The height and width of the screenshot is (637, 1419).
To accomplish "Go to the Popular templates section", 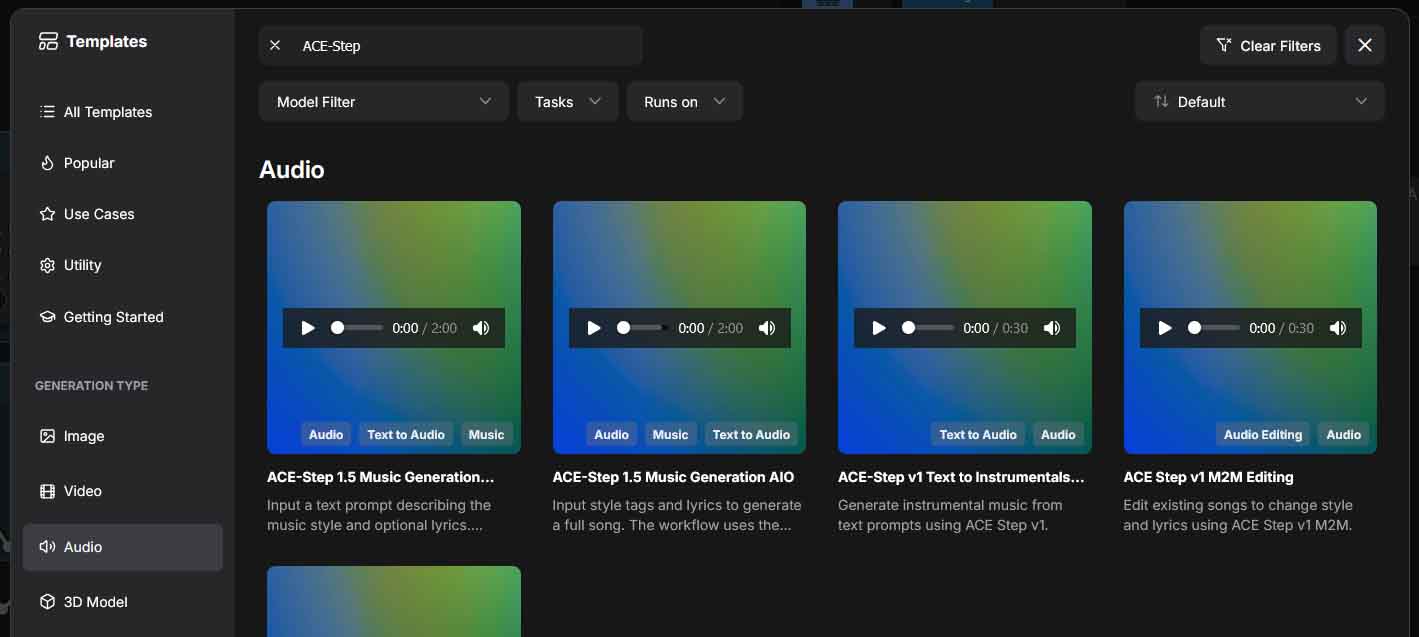I will [x=89, y=163].
